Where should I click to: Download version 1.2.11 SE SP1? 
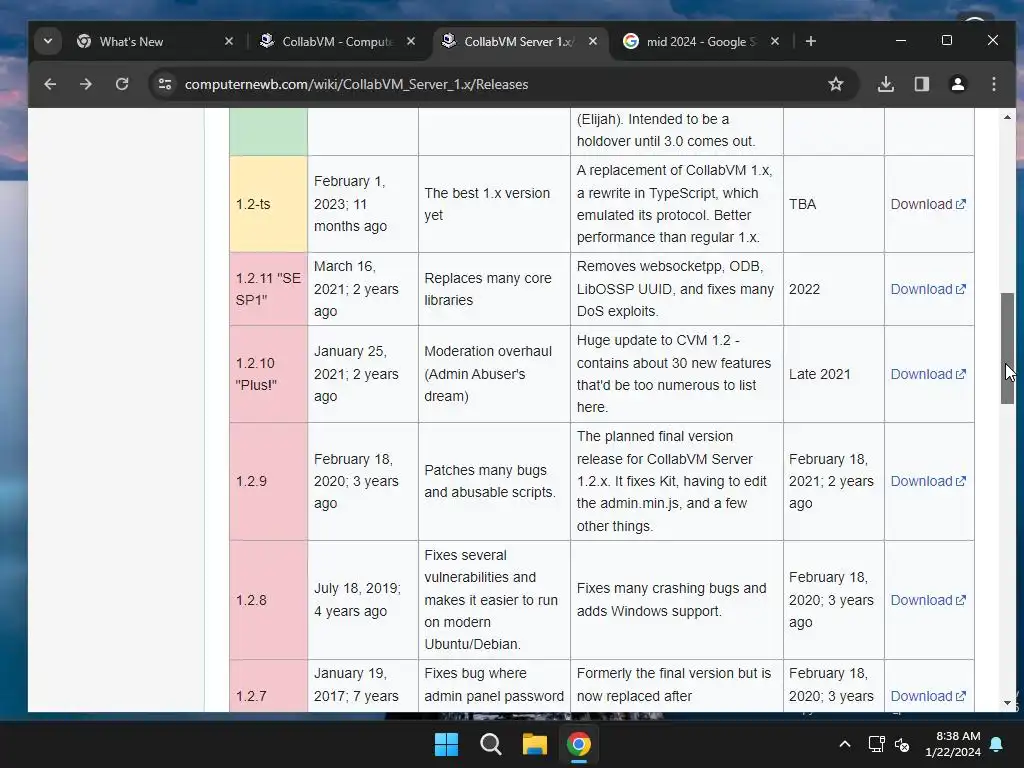click(x=928, y=289)
